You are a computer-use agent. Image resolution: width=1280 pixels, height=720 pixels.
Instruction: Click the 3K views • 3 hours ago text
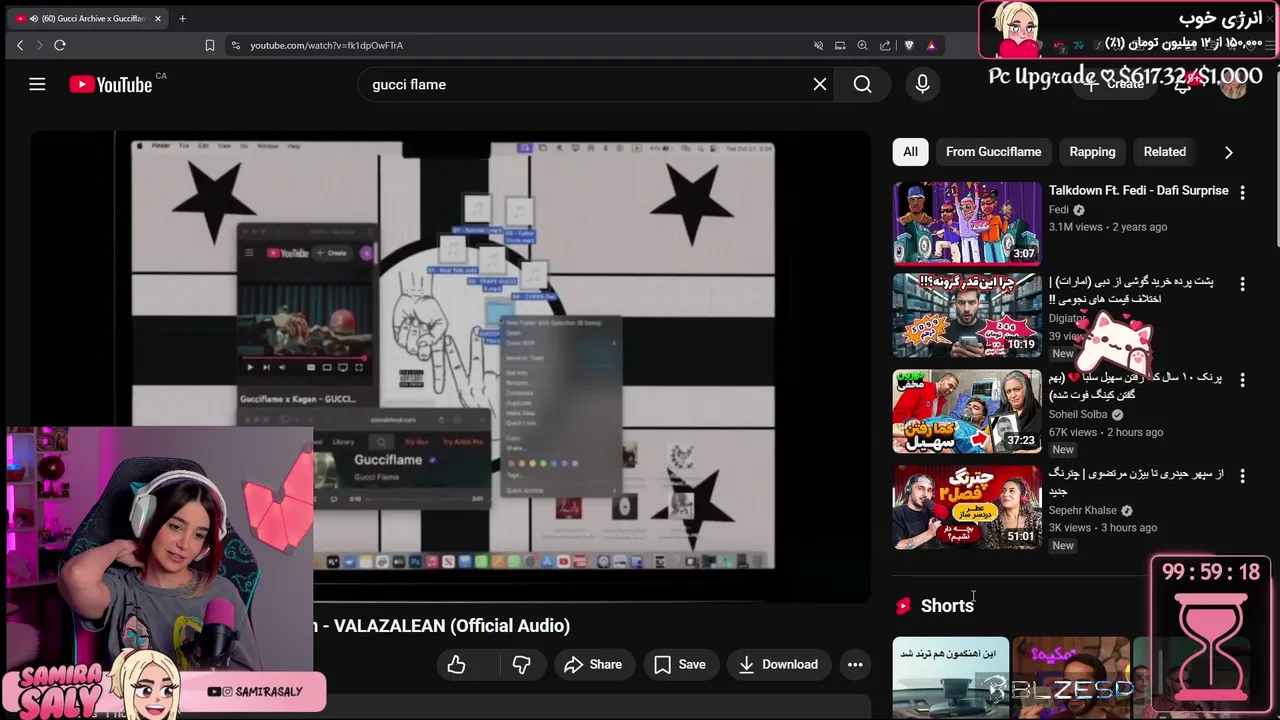tap(1103, 527)
